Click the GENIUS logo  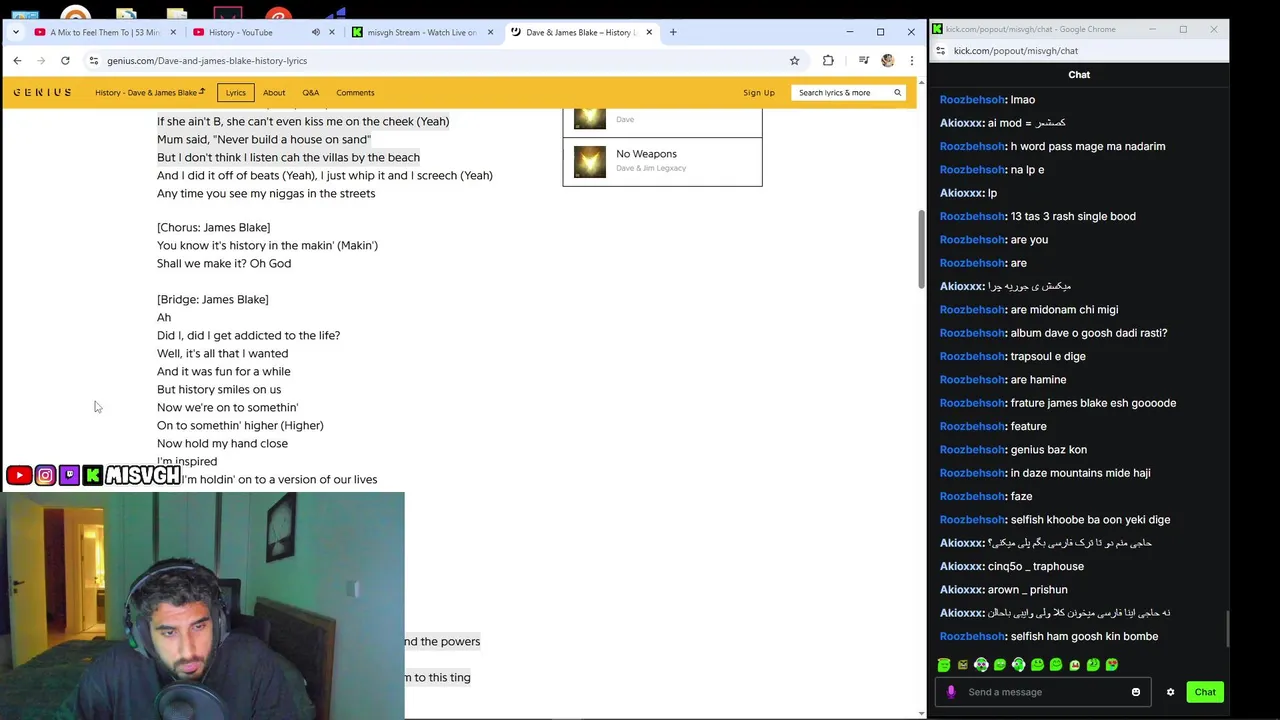click(x=42, y=92)
